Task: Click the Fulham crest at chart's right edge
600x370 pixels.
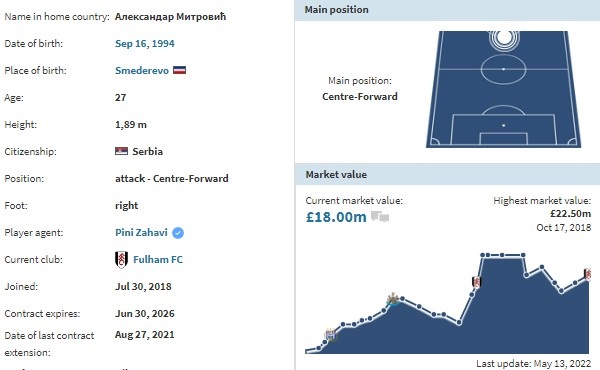Action: point(587,274)
